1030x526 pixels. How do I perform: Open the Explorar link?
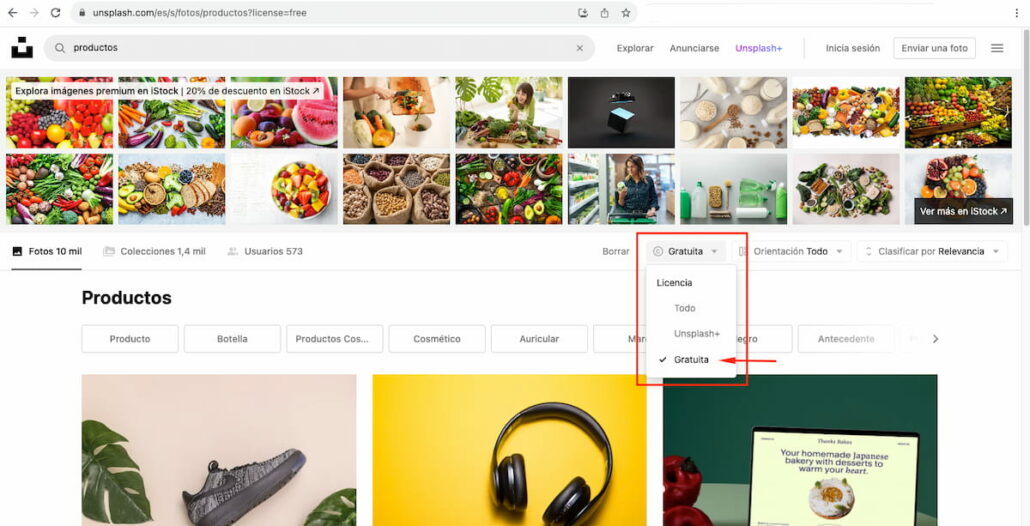635,48
